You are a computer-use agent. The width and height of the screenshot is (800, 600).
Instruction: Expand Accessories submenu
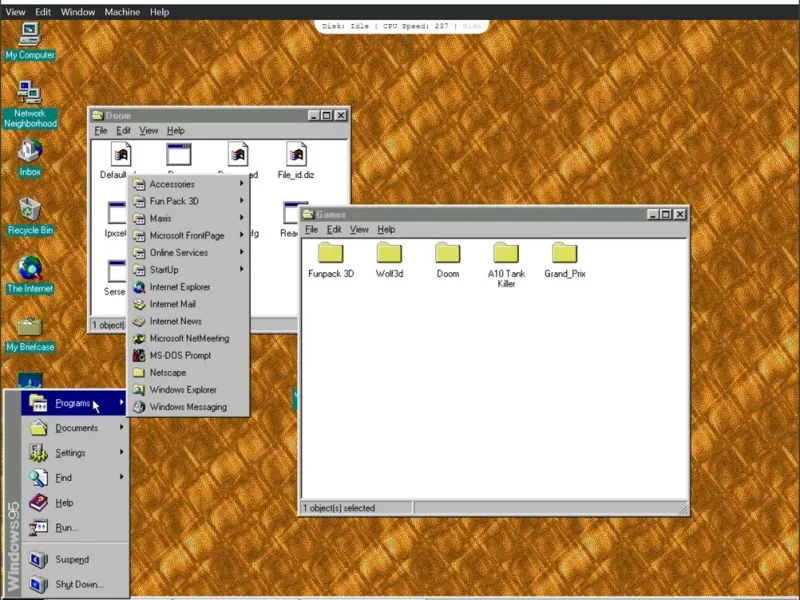click(188, 184)
